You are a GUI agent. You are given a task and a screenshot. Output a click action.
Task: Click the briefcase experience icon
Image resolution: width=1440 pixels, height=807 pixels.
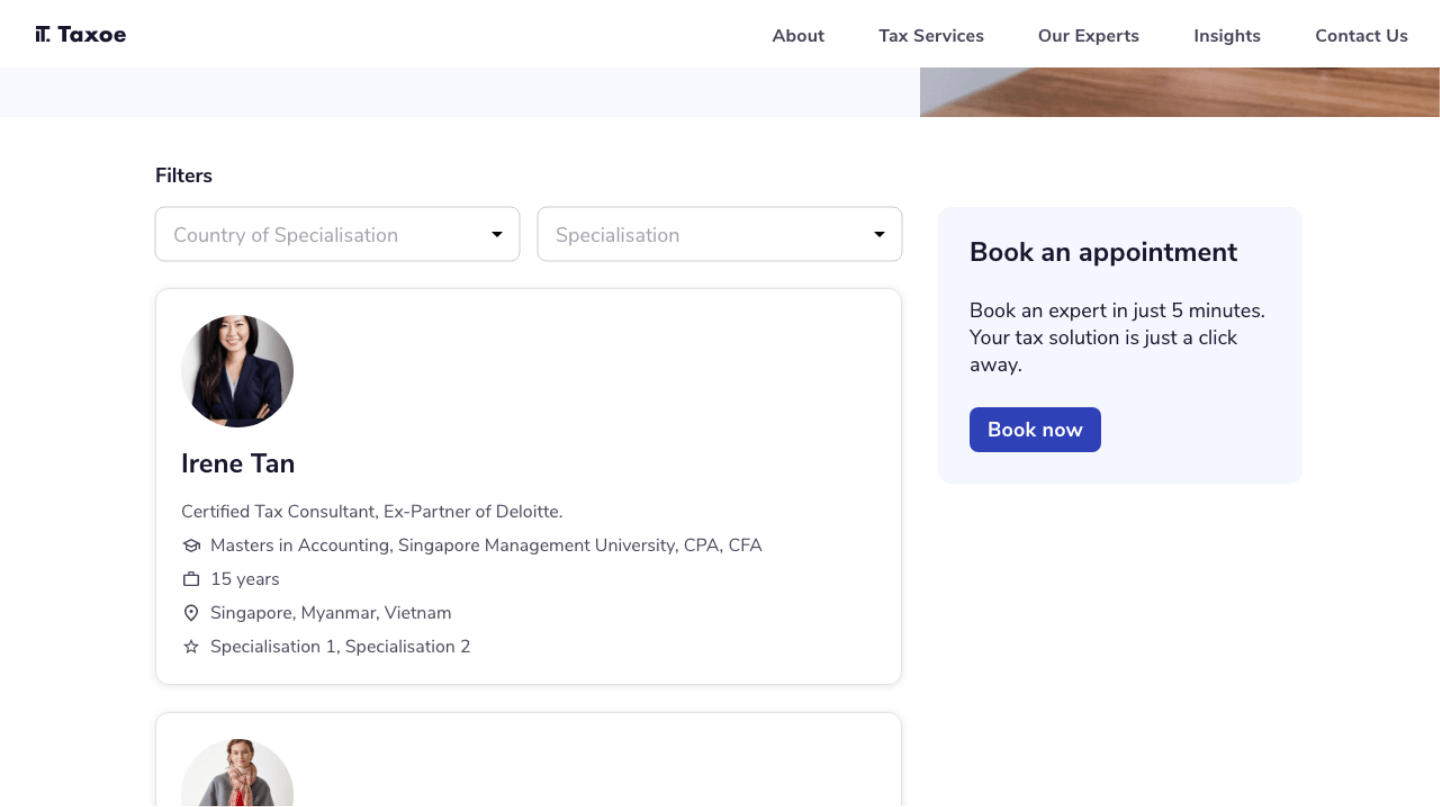point(191,579)
